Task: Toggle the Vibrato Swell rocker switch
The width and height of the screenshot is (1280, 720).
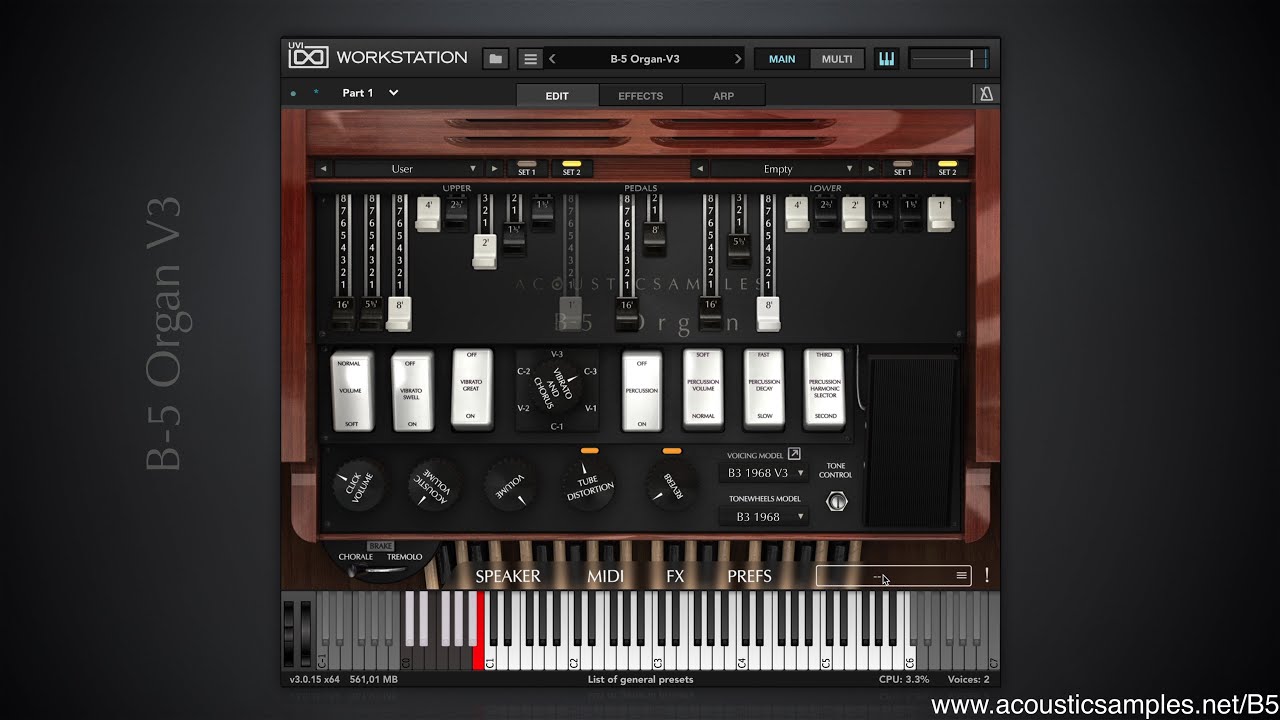Action: pos(410,391)
